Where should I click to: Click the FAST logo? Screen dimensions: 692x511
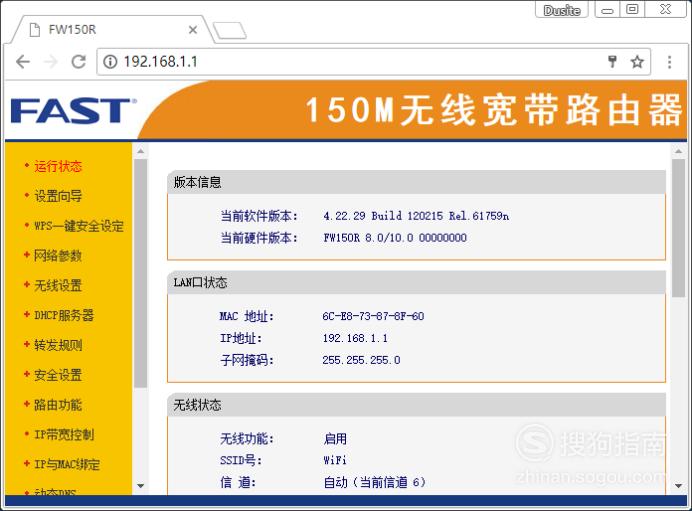[73, 110]
